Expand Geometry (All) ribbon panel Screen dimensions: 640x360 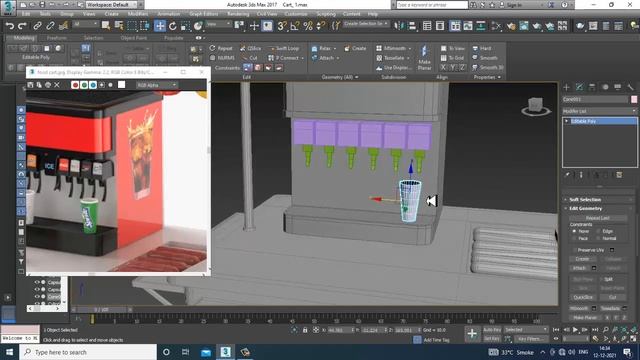(340, 77)
